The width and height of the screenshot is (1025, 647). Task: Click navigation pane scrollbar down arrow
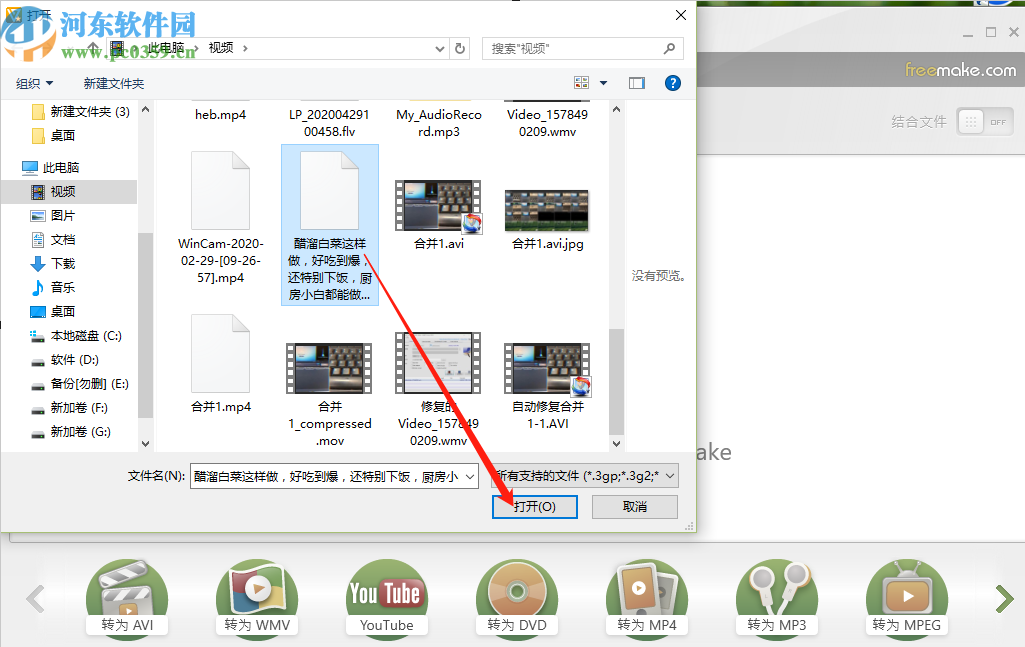145,443
